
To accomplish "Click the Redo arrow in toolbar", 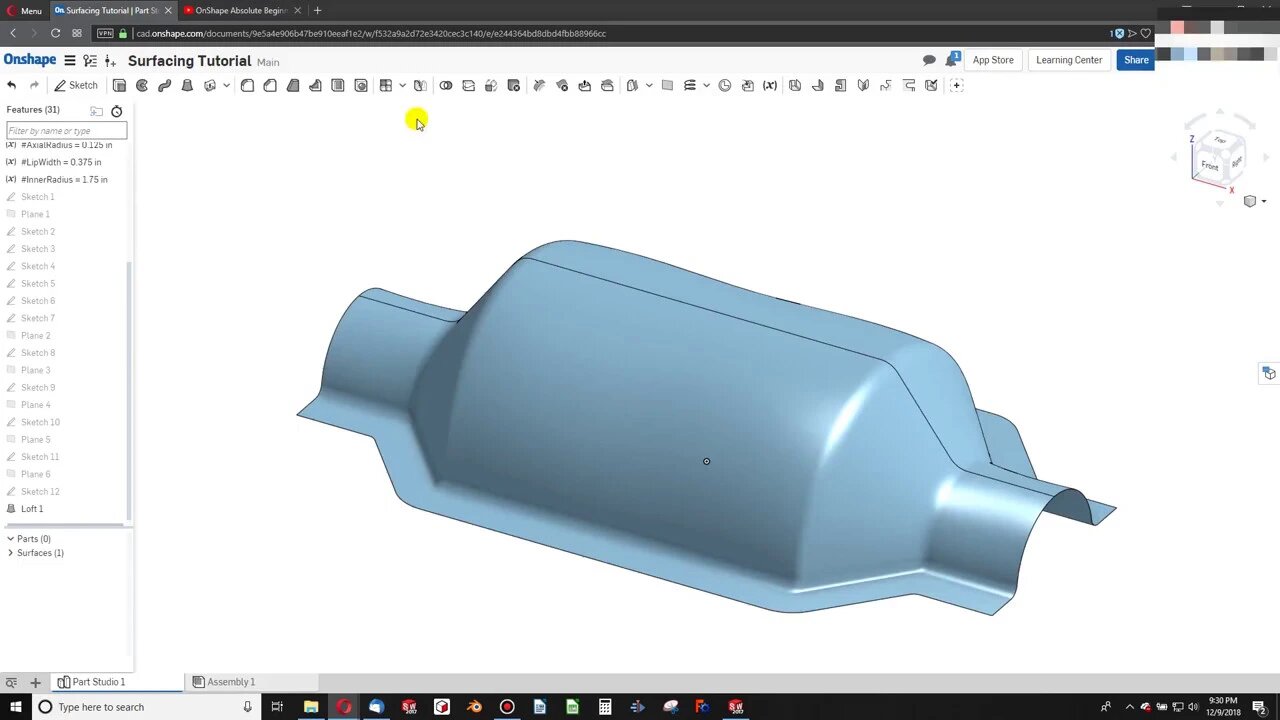I will (34, 85).
